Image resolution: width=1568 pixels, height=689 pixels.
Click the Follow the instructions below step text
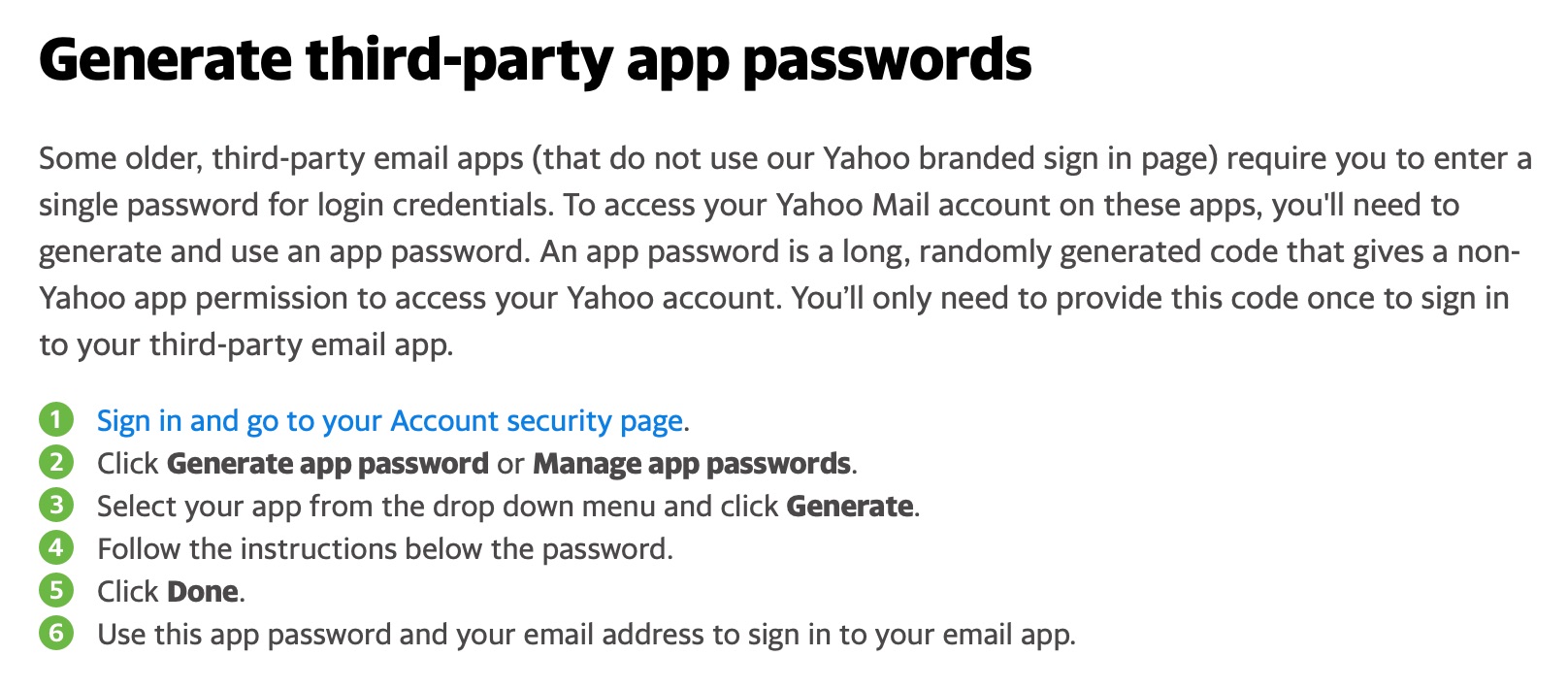pyautogui.click(x=385, y=549)
